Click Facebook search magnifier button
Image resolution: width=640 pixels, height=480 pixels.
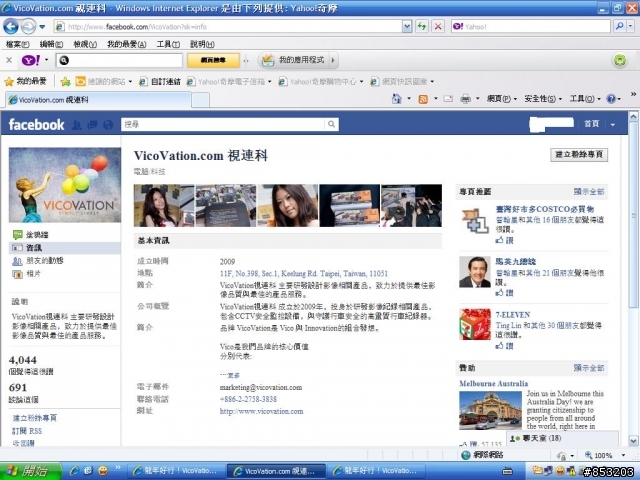coord(331,124)
